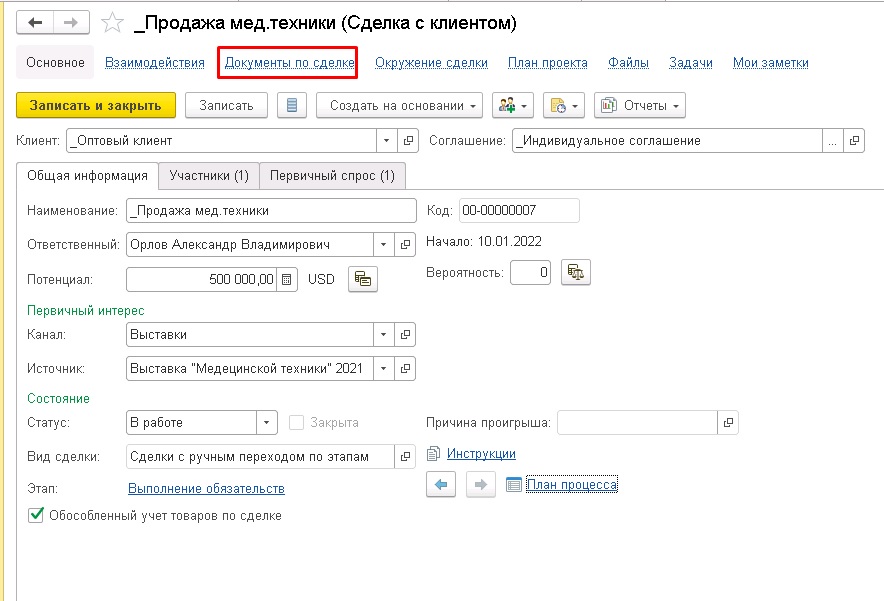The width and height of the screenshot is (884, 601).
Task: Add deal to favorites with star icon
Action: pyautogui.click(x=113, y=22)
